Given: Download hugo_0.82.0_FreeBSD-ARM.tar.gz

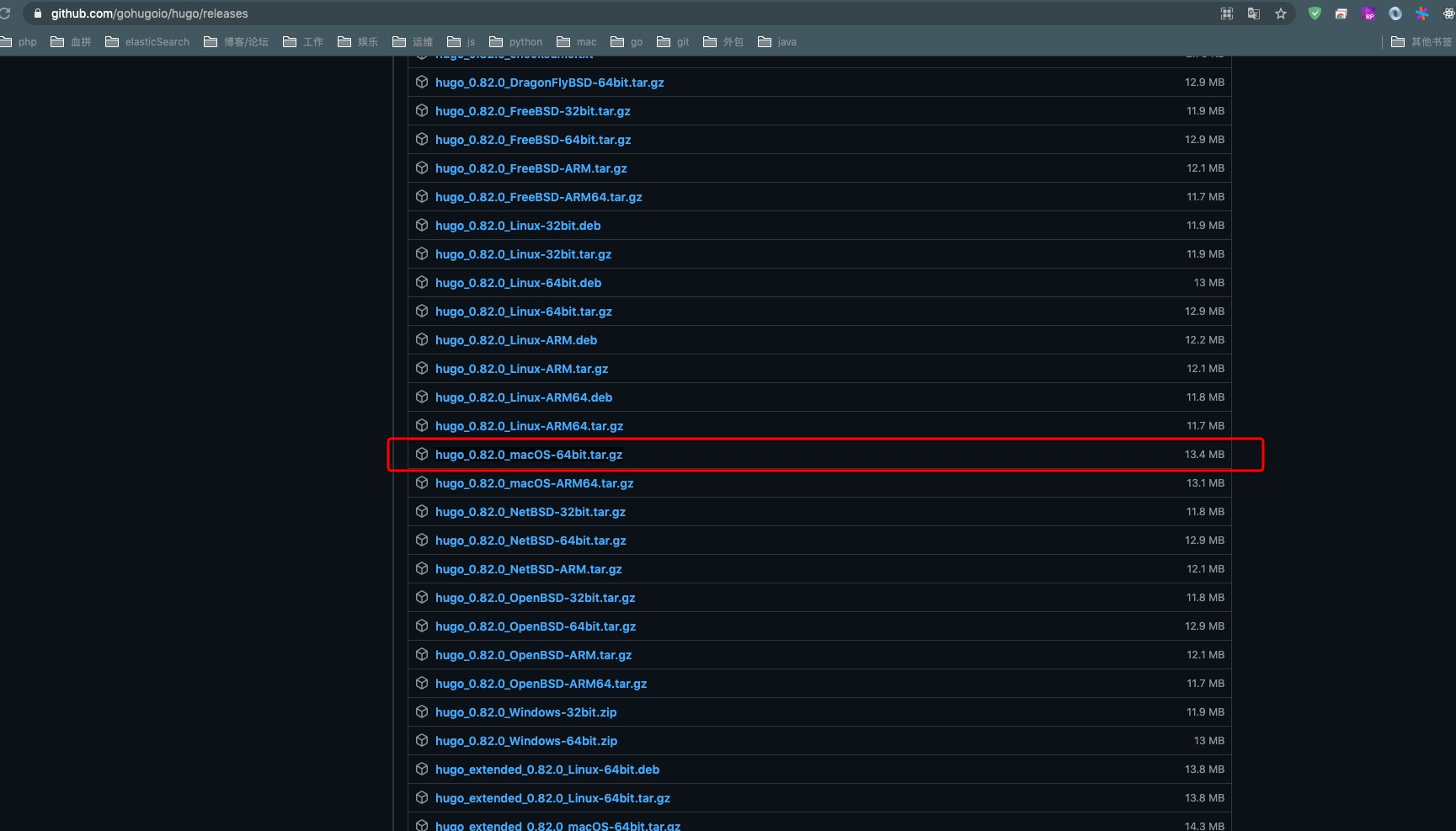Looking at the screenshot, I should (x=531, y=168).
